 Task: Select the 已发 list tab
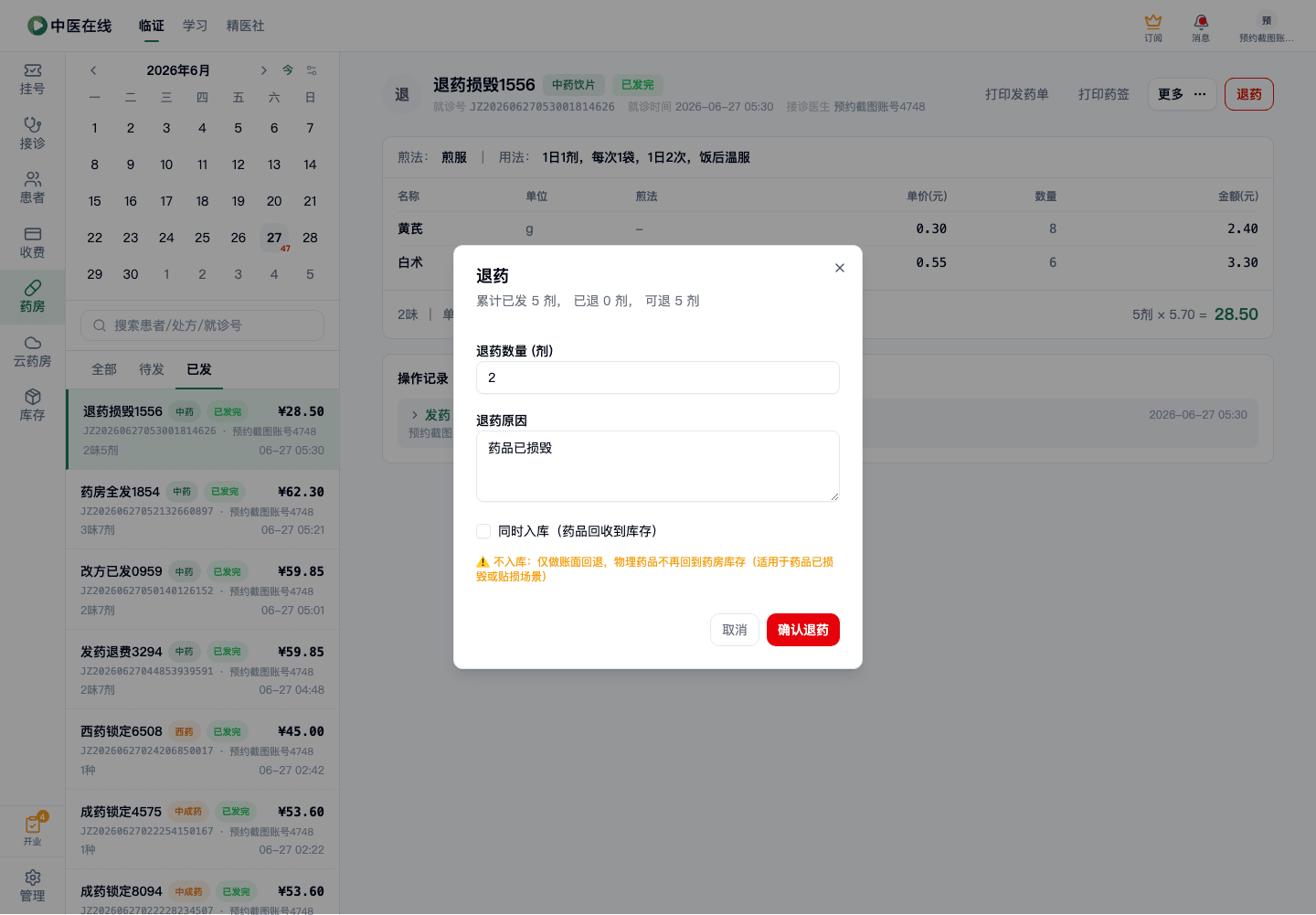click(199, 369)
